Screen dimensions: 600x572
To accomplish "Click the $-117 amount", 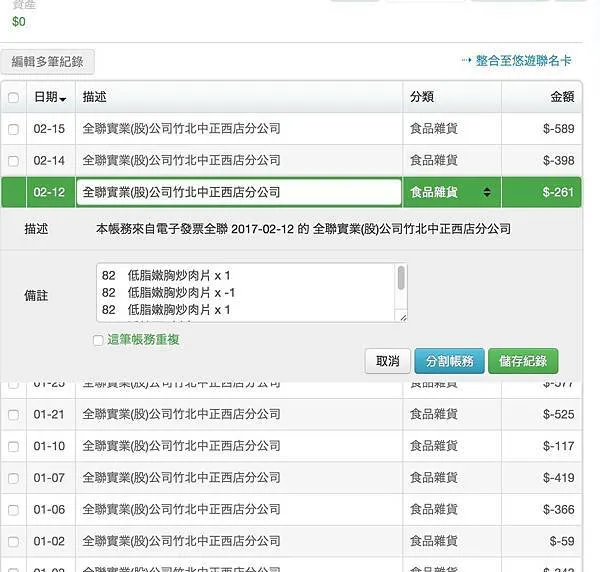I will point(558,446).
